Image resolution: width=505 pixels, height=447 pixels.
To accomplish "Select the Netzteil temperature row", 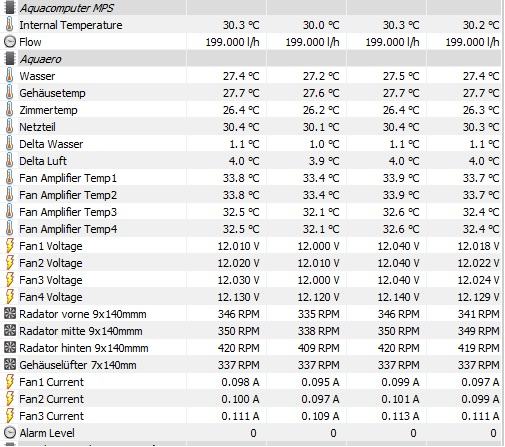I will 253,127.
